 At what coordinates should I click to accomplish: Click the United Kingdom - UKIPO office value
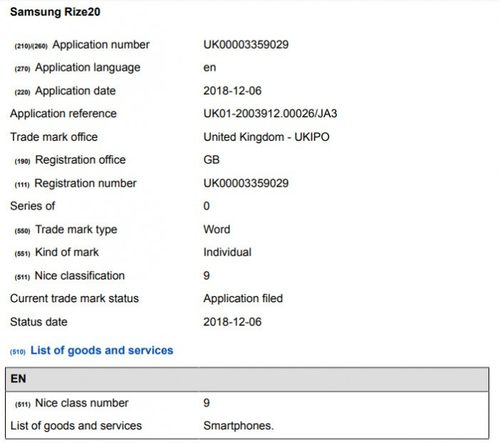click(266, 137)
